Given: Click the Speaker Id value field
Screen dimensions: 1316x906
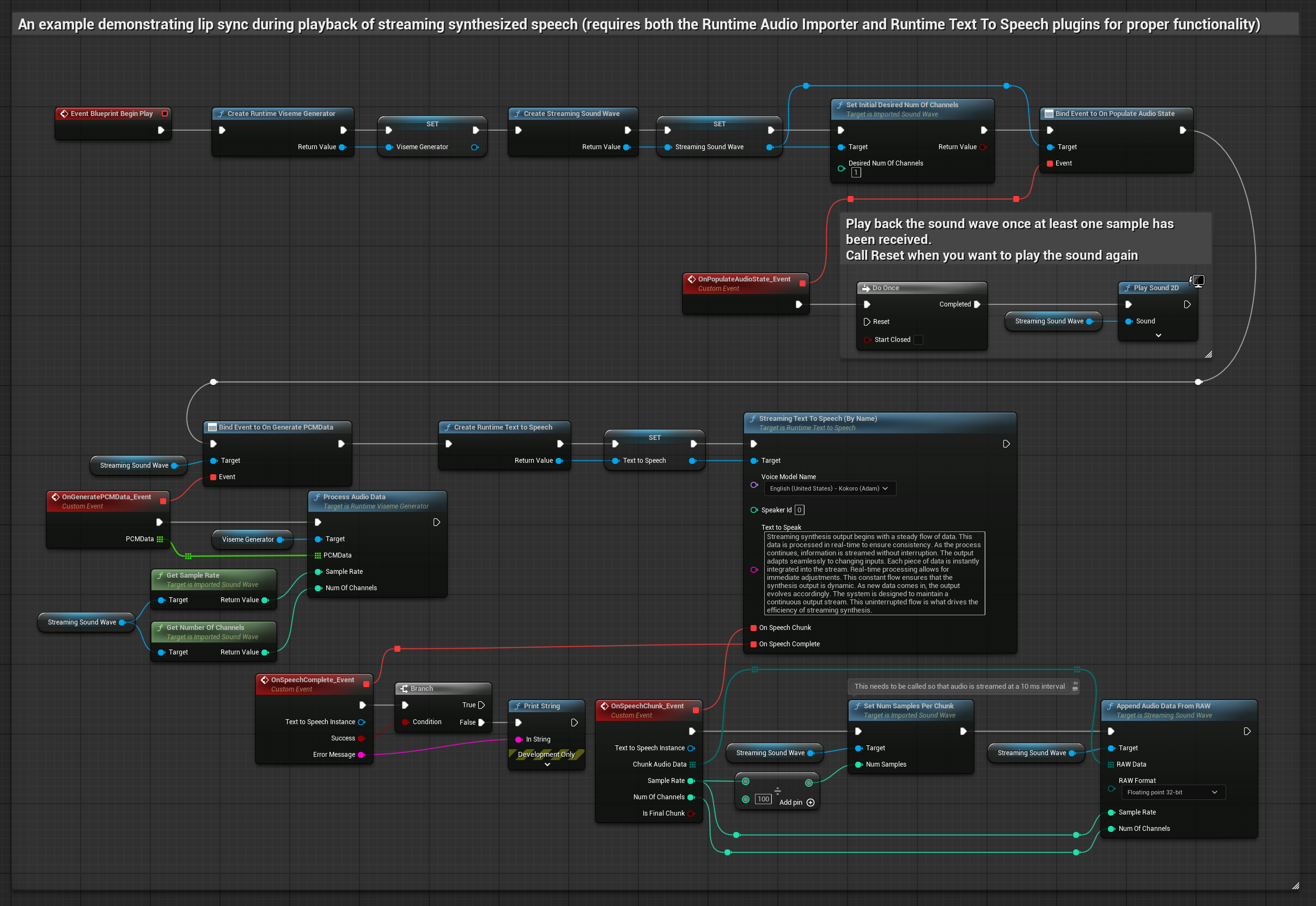Looking at the screenshot, I should [799, 510].
